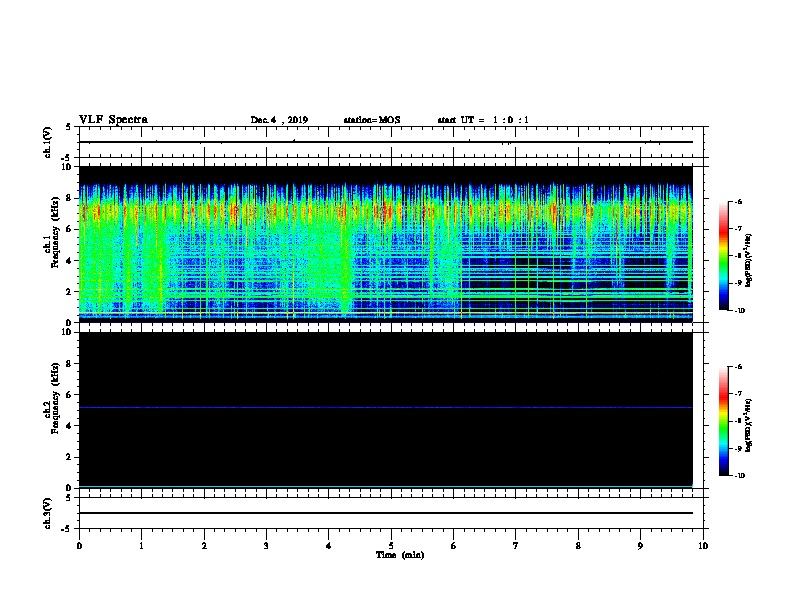
Task: Click the ch.1 voltage waveform trace
Action: [x=386, y=142]
